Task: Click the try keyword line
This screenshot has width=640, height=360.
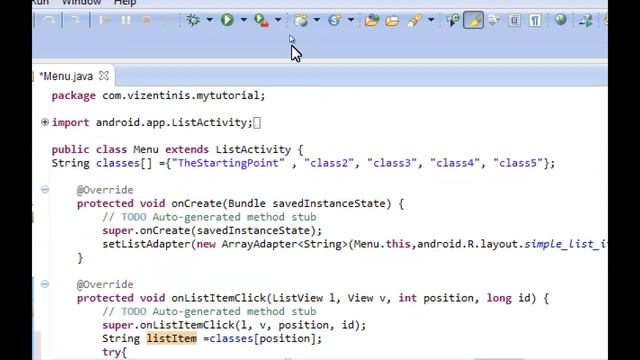Action: coord(115,352)
